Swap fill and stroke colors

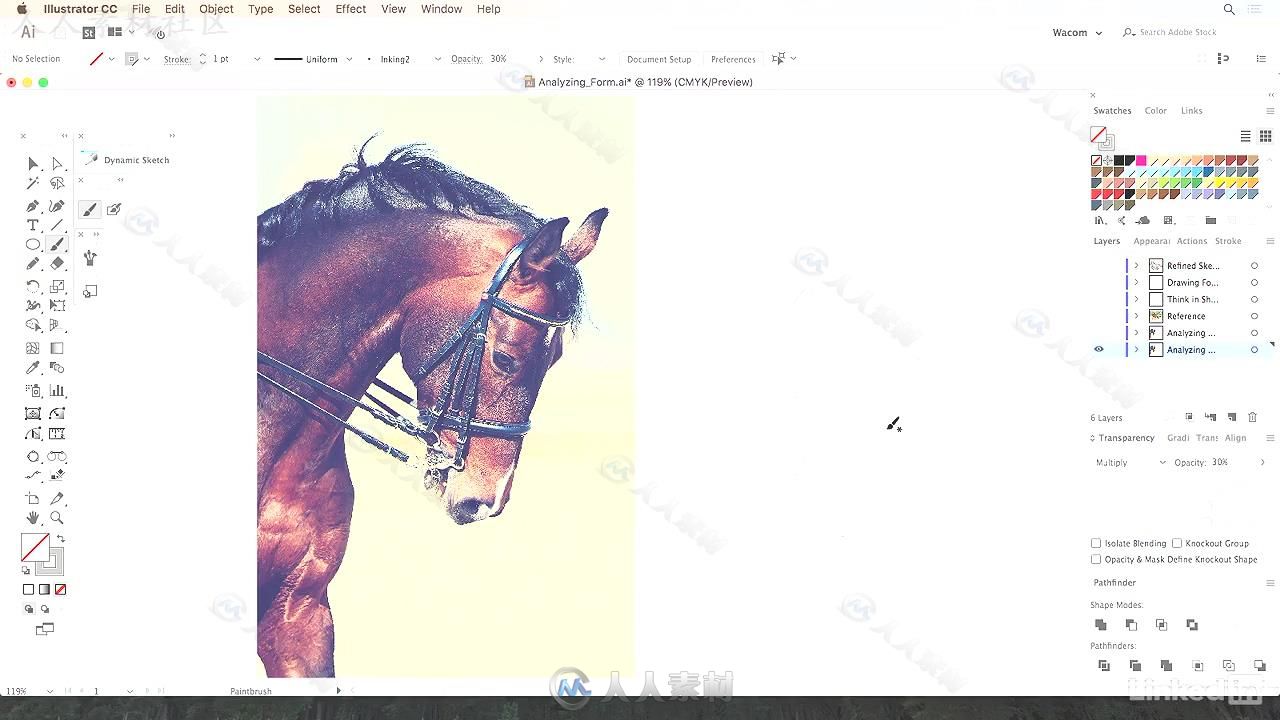pyautogui.click(x=60, y=539)
